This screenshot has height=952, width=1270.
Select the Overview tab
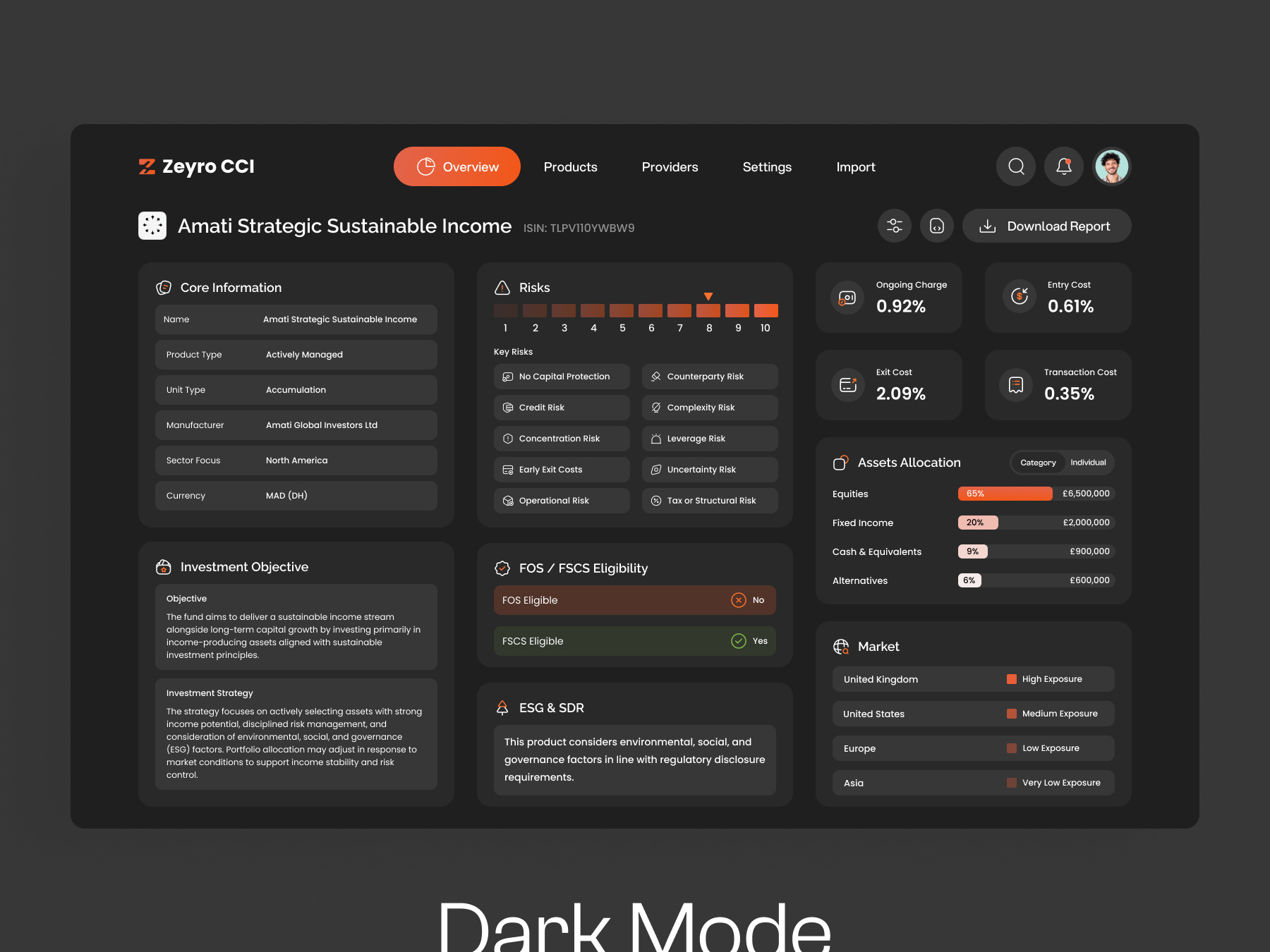456,166
